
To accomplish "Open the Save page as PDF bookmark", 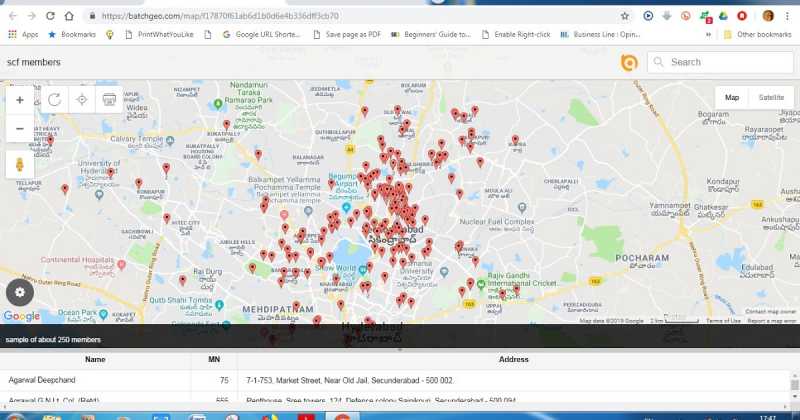I will [x=347, y=35].
